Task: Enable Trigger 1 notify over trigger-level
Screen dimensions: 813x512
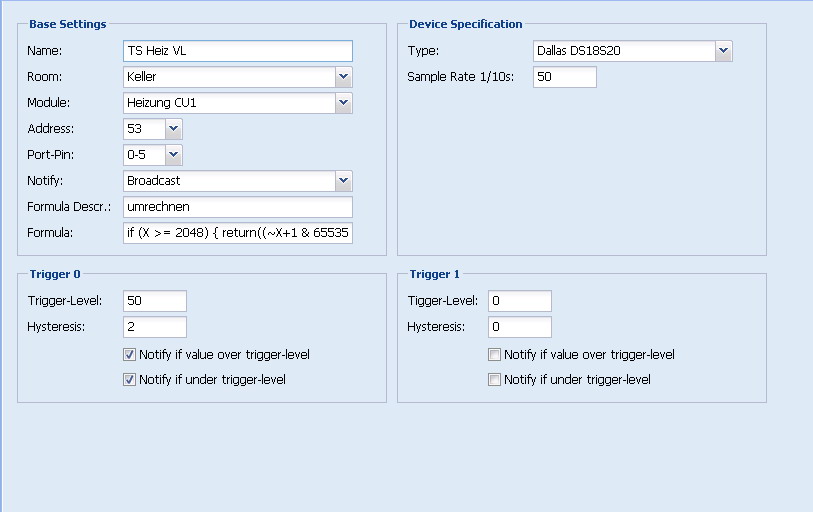Action: pyautogui.click(x=494, y=355)
